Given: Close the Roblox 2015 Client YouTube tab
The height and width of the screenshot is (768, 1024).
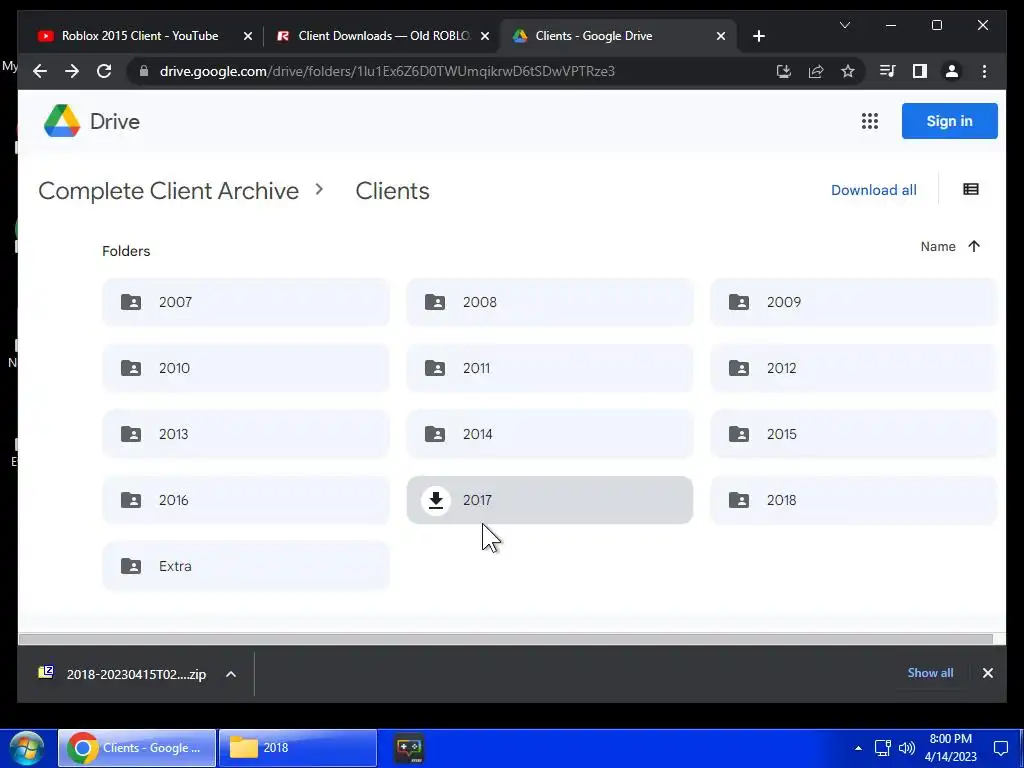Looking at the screenshot, I should (248, 37).
